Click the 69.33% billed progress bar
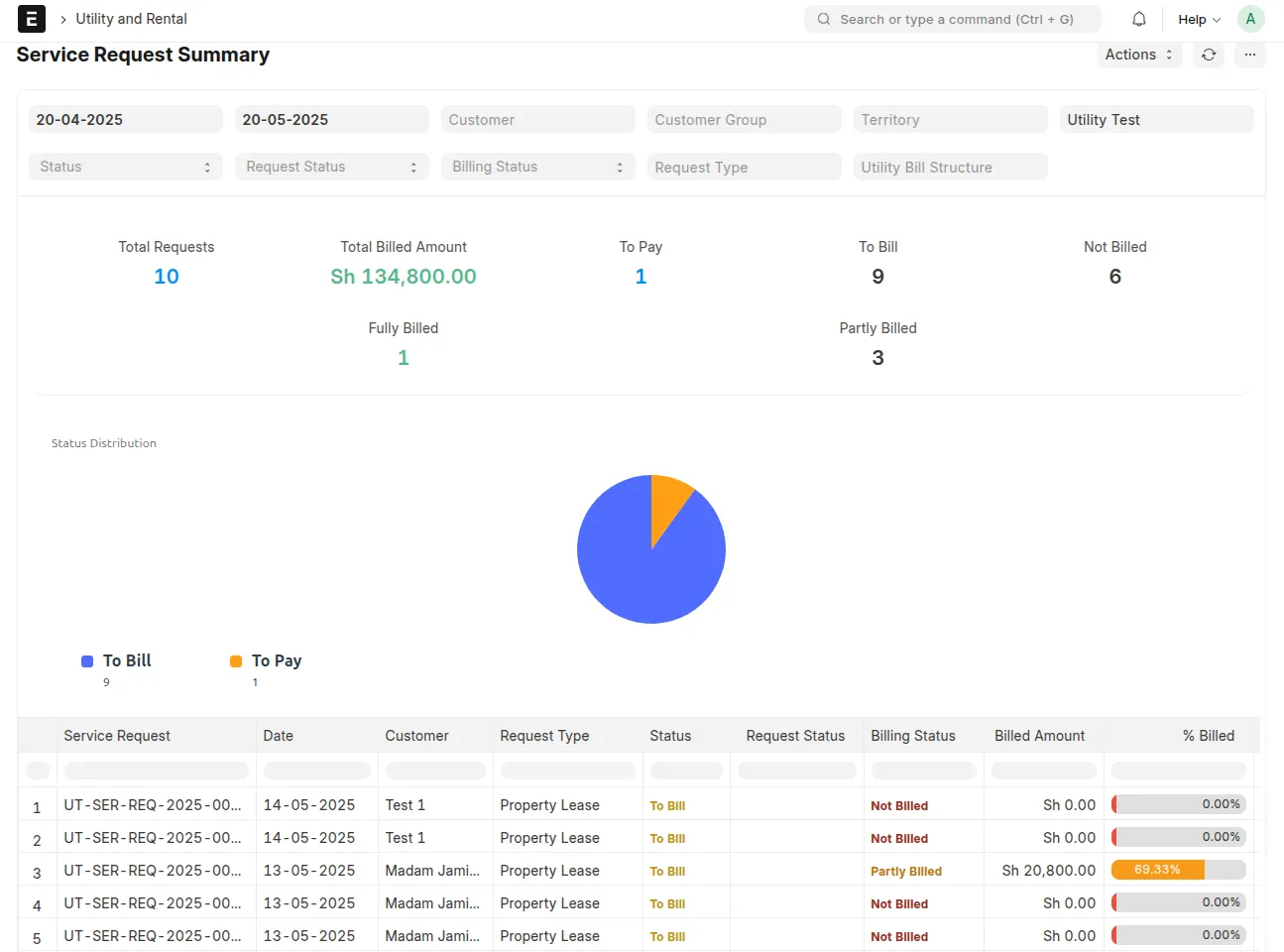The image size is (1284, 952). [1179, 870]
